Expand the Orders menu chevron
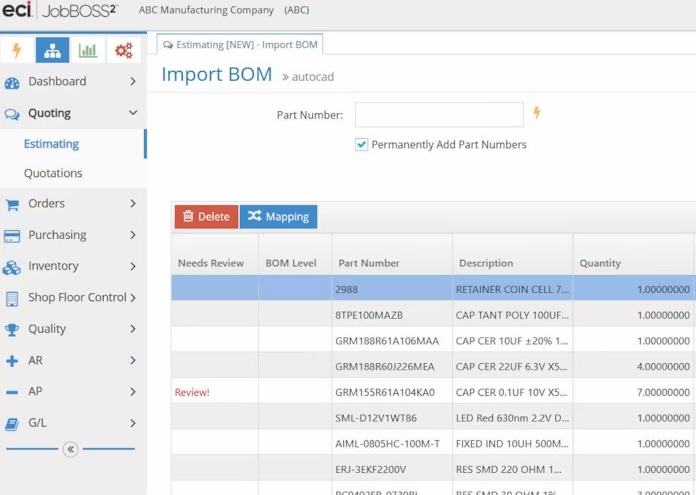Viewport: 696px width, 495px height. 133,203
